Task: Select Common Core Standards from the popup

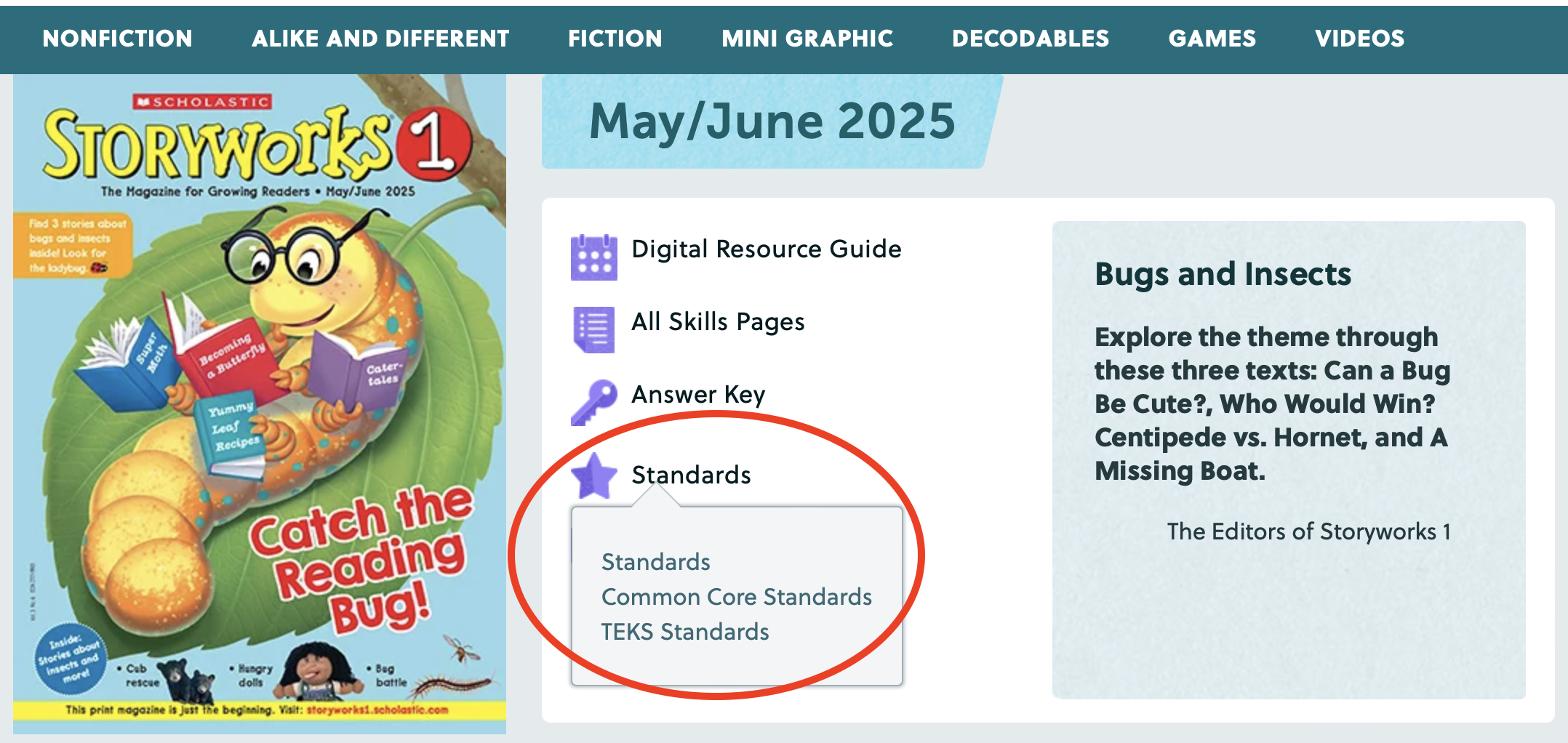Action: [736, 597]
